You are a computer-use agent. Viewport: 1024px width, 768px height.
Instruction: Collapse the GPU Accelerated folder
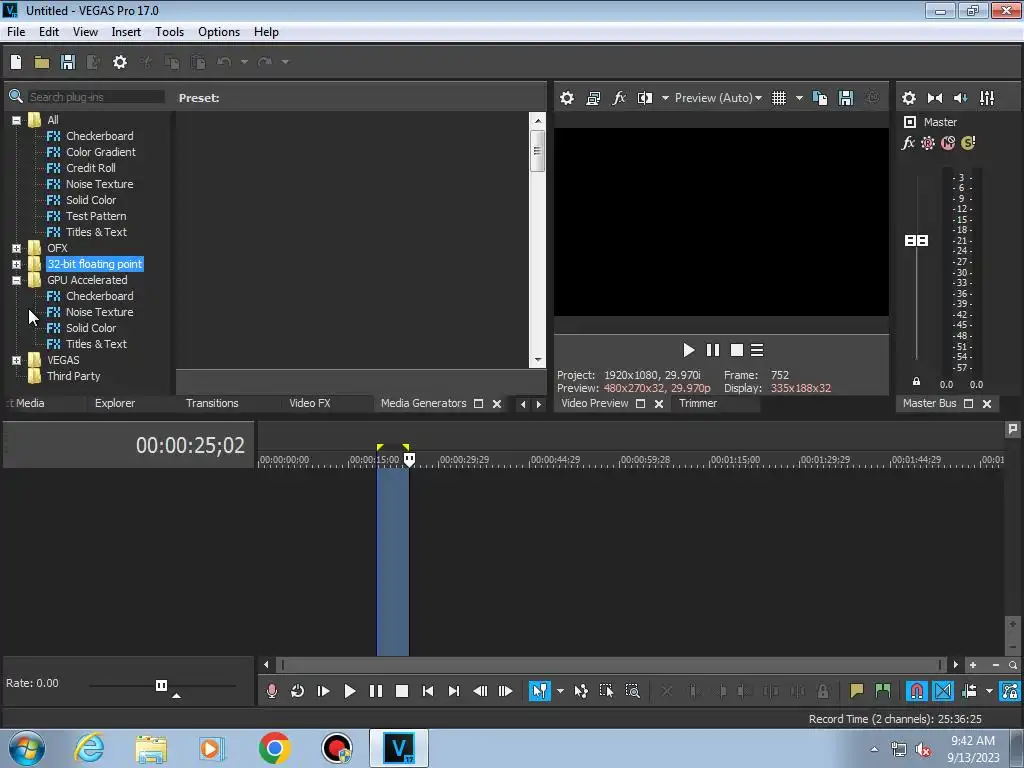16,280
